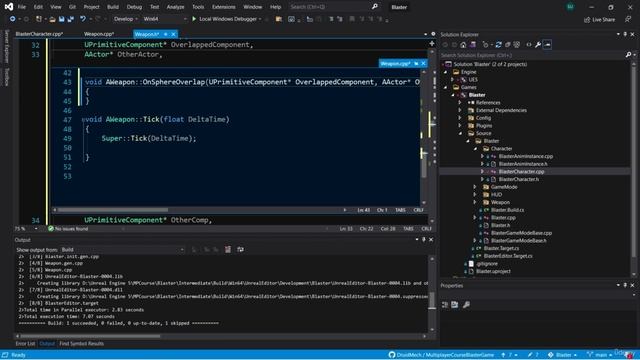The width and height of the screenshot is (640, 360).
Task: Click the Alphabetical sort icon in Properties
Action: 455,304
